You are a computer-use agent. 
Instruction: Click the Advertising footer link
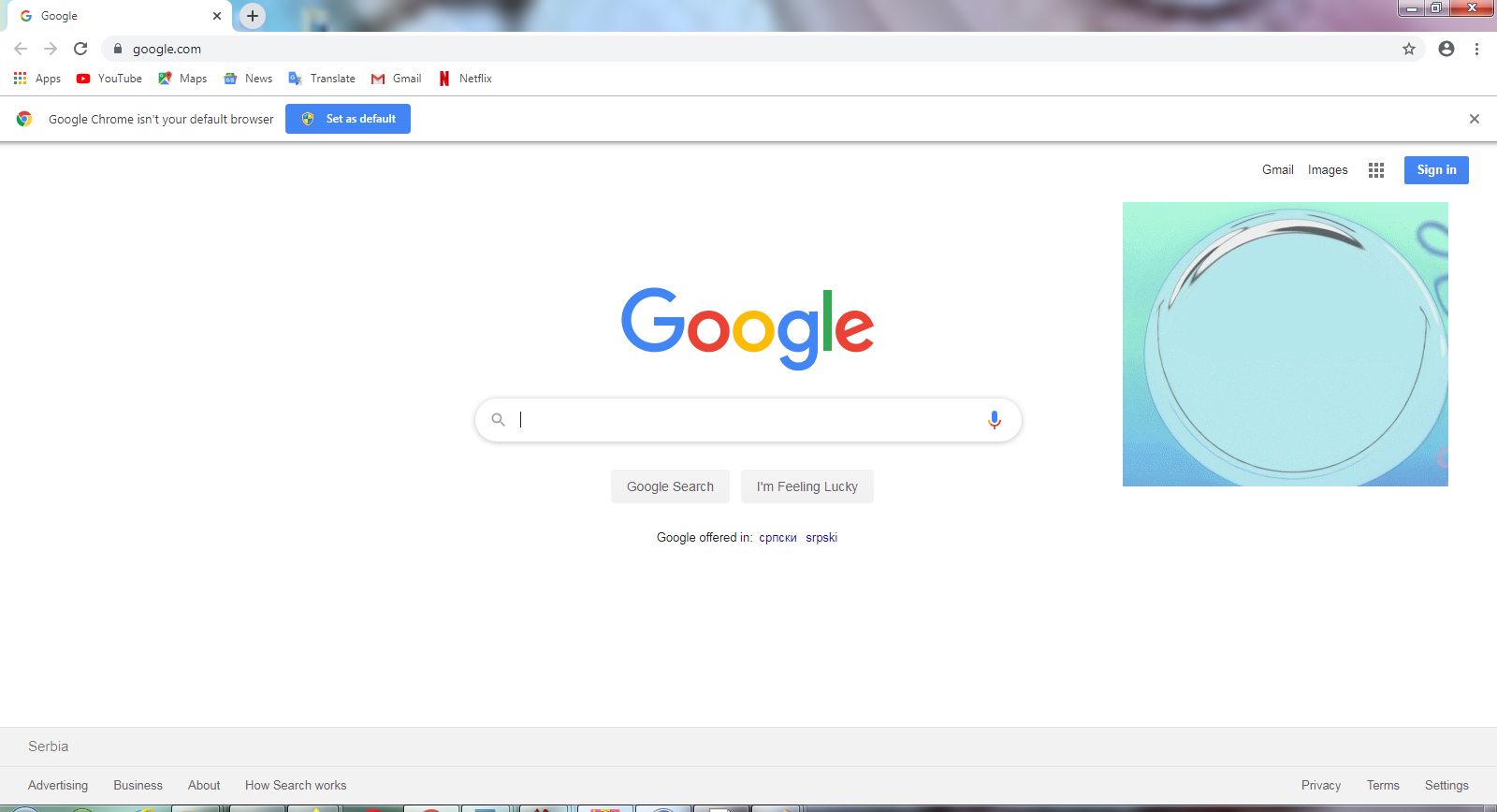point(58,785)
